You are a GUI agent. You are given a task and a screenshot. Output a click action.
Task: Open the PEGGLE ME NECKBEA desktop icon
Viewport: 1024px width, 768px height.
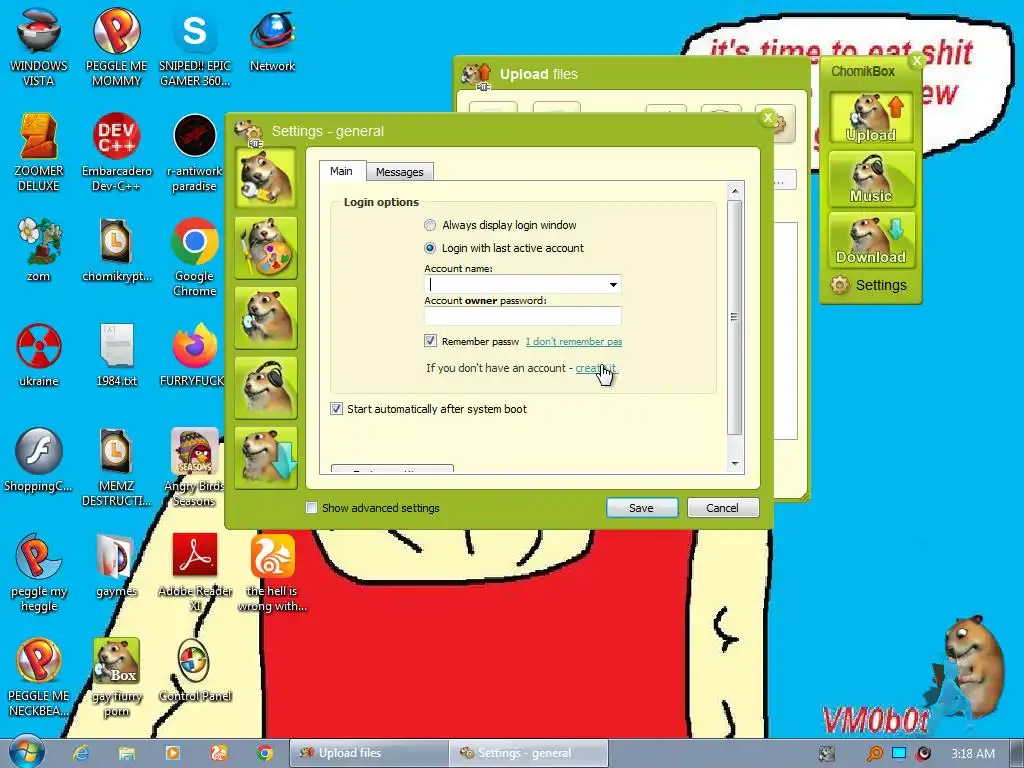pos(39,678)
